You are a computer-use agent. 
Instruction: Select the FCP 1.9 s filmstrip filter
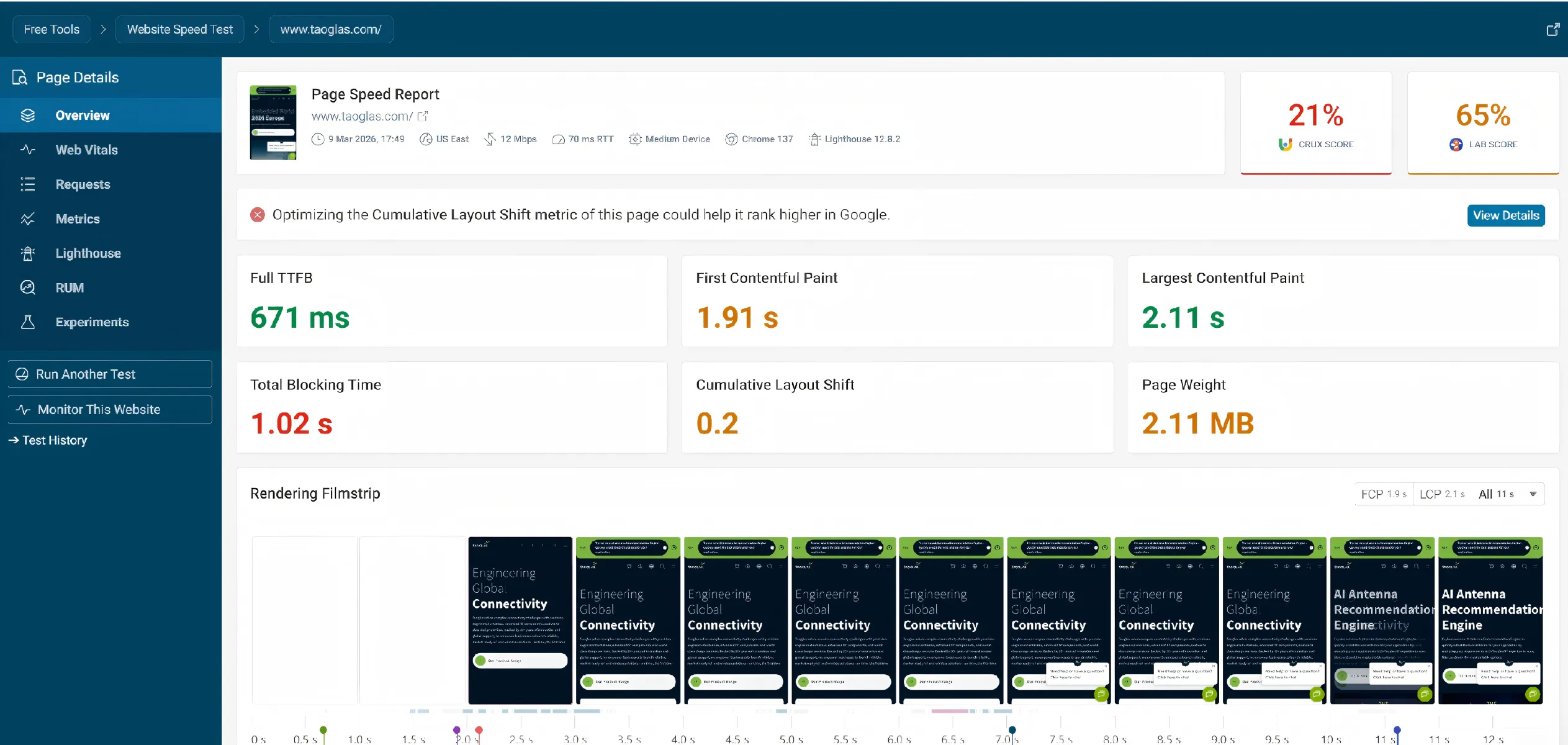point(1384,494)
